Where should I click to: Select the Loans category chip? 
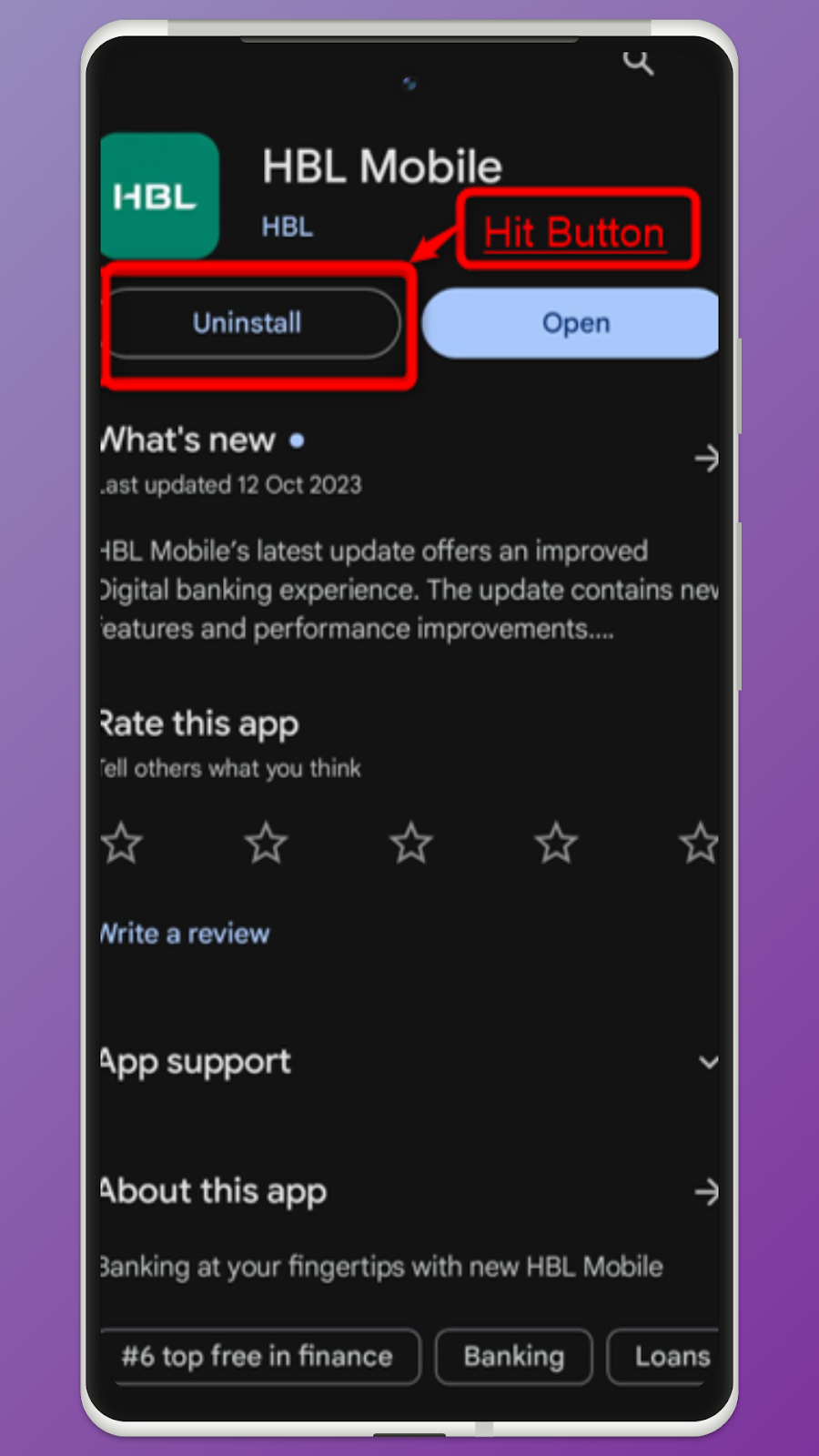coord(664,1356)
